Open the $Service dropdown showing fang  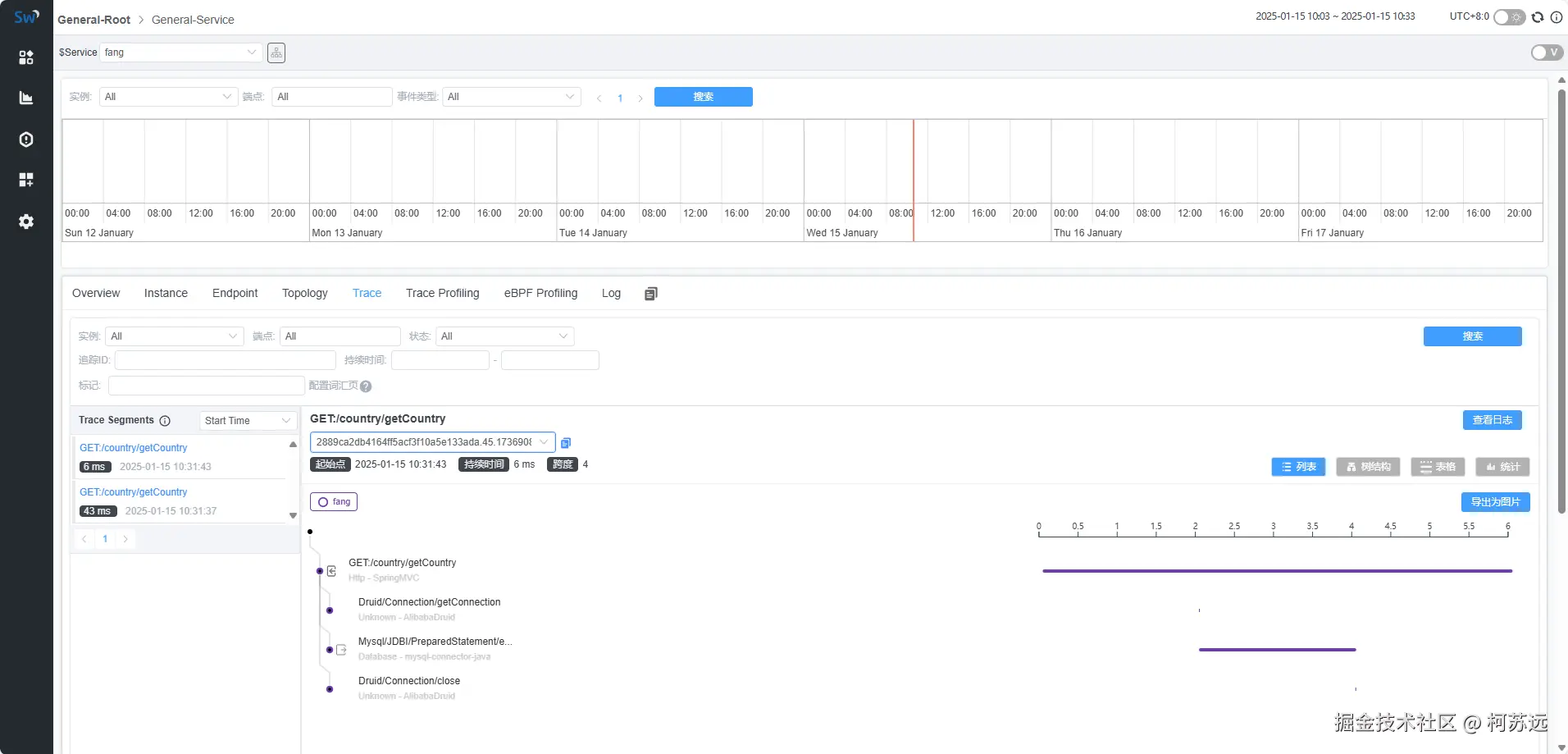pyautogui.click(x=181, y=53)
